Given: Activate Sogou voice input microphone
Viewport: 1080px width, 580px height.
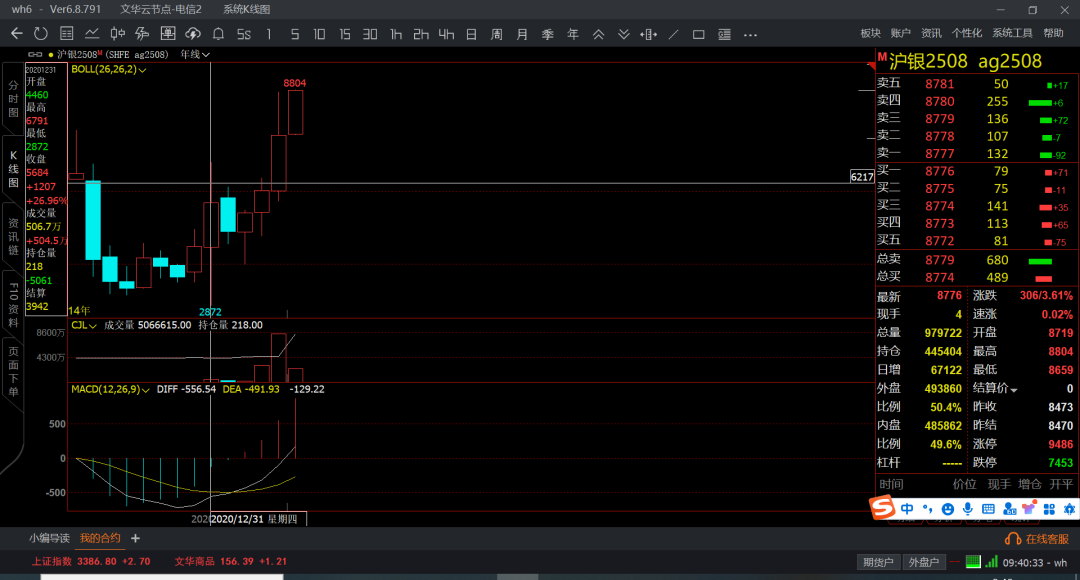Looking at the screenshot, I should [x=968, y=509].
